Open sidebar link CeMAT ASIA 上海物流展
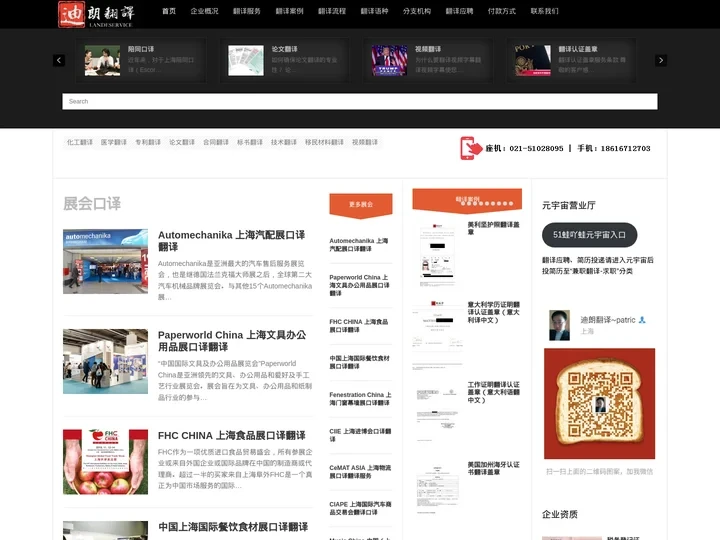The width and height of the screenshot is (720, 540). pos(360,472)
